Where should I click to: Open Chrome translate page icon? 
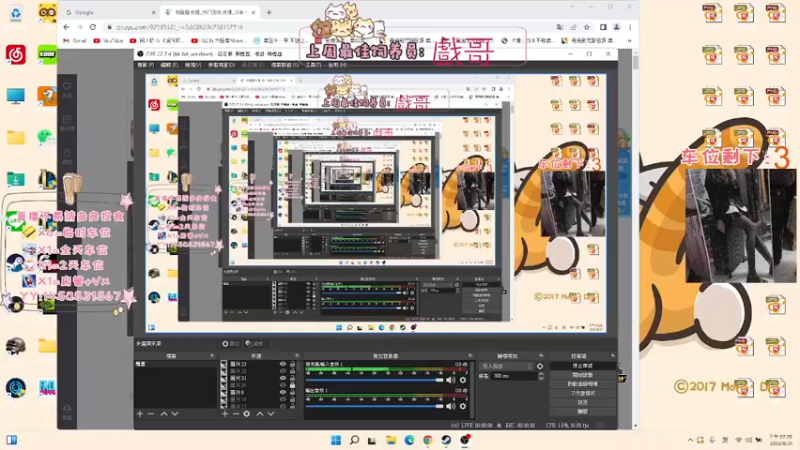[x=560, y=27]
